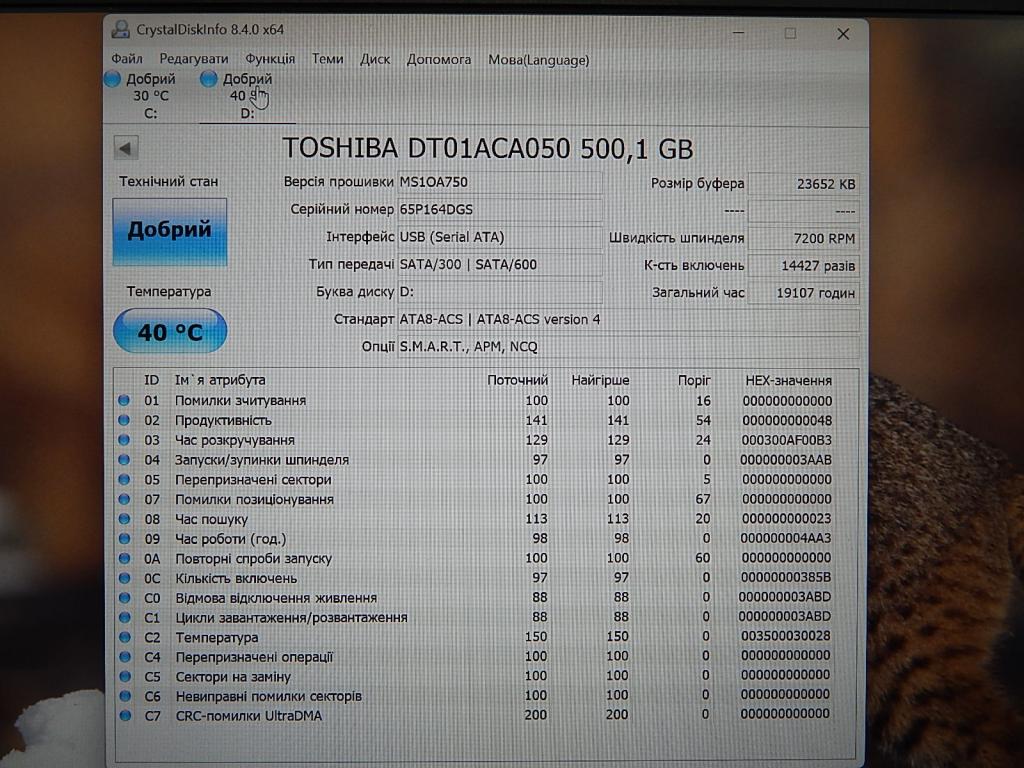Click status orb for attribute C7 CRC errors

pyautogui.click(x=124, y=716)
